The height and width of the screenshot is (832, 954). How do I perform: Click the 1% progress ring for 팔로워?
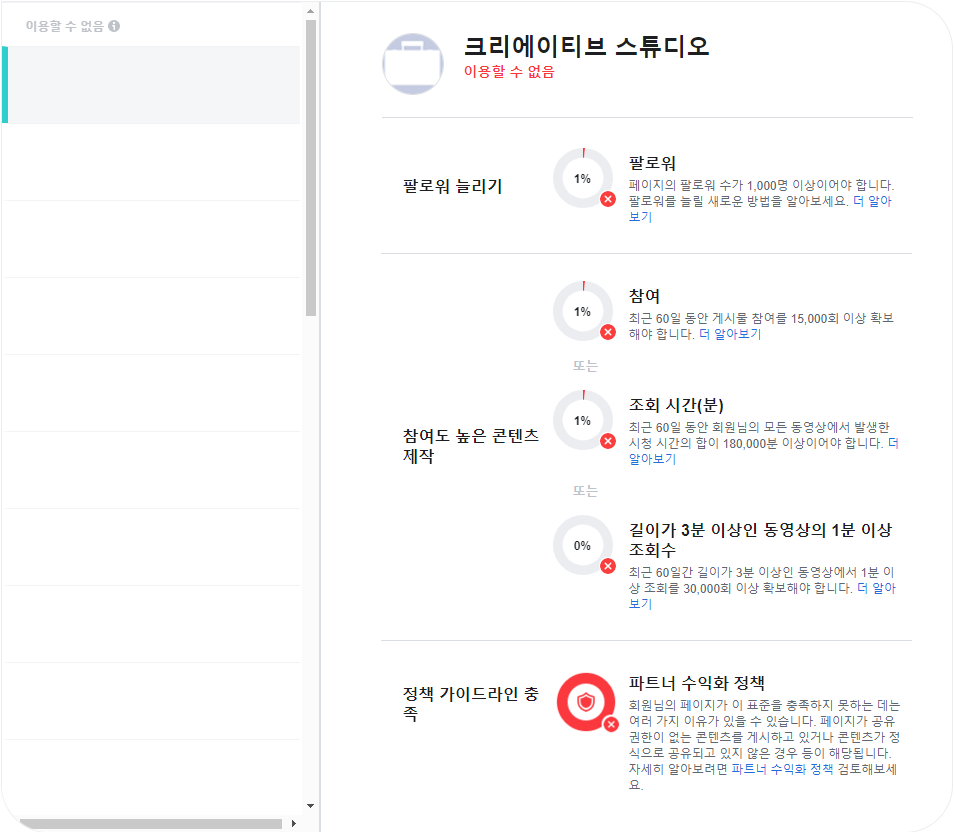point(583,178)
